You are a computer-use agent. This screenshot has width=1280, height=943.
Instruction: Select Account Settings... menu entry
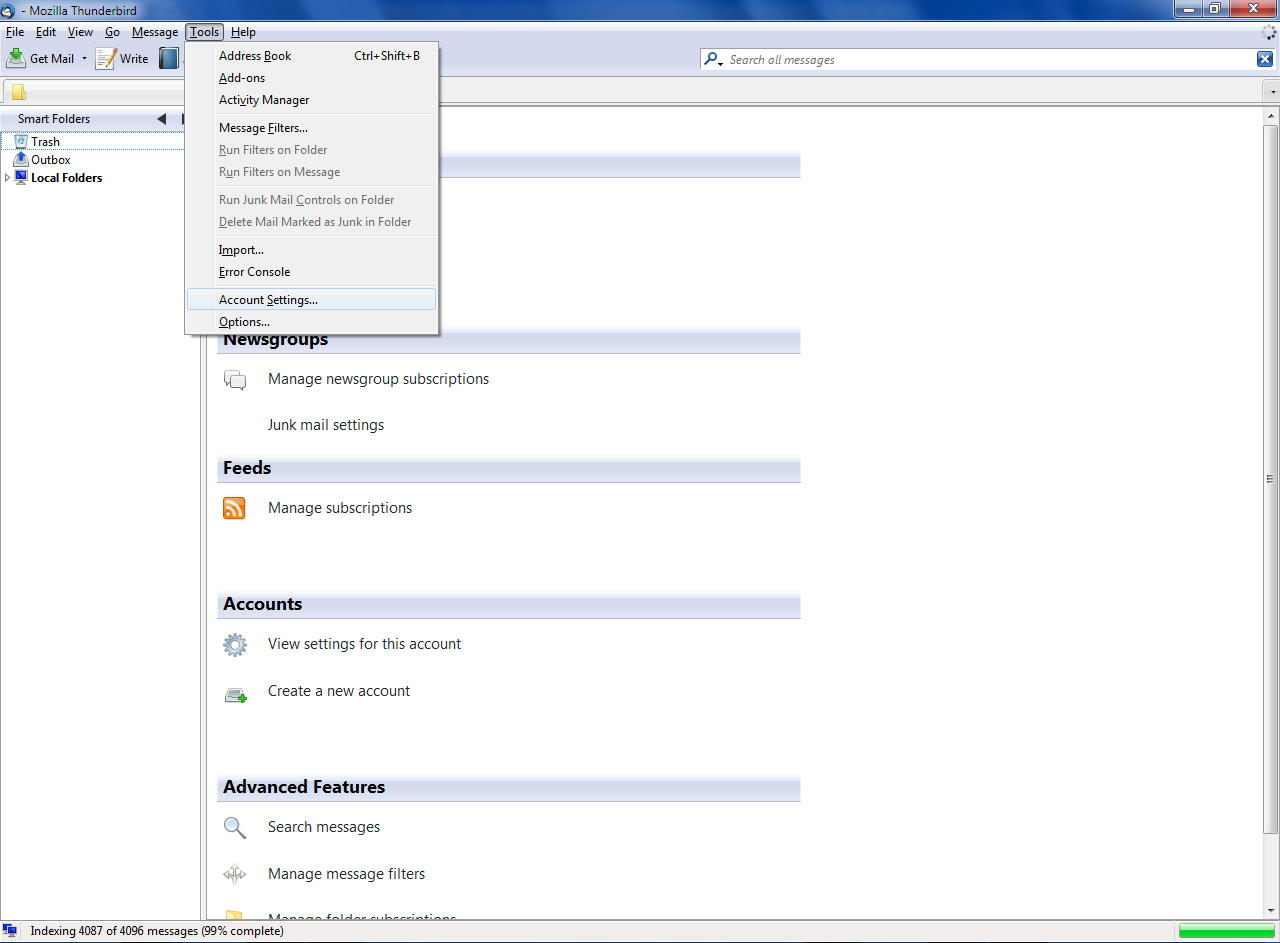tap(312, 300)
